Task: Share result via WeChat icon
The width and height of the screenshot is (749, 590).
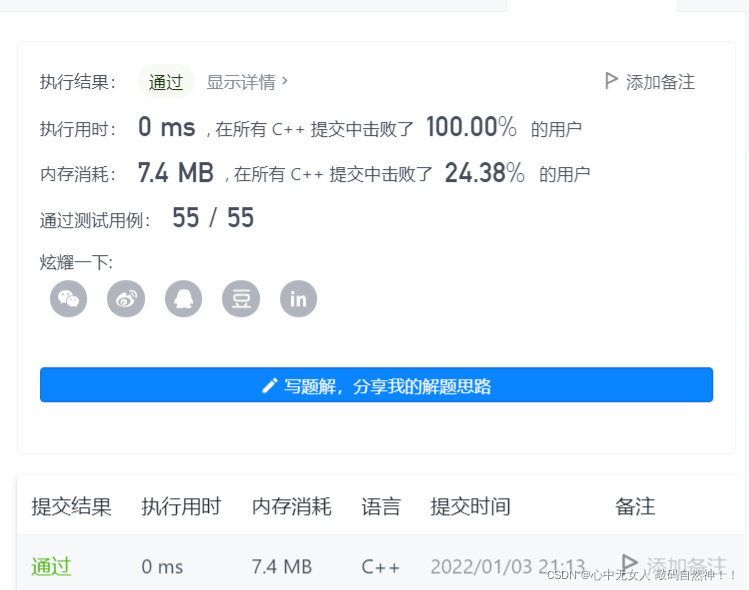Action: pyautogui.click(x=68, y=299)
